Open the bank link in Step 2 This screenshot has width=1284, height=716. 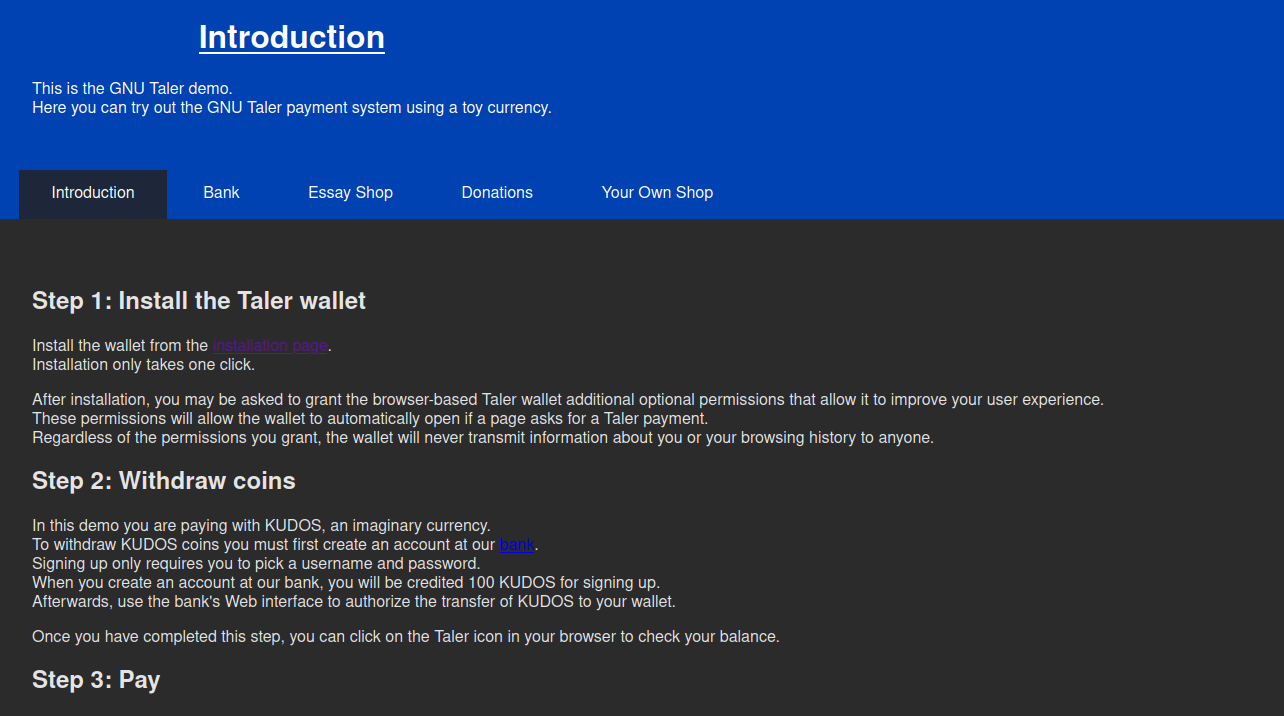516,545
